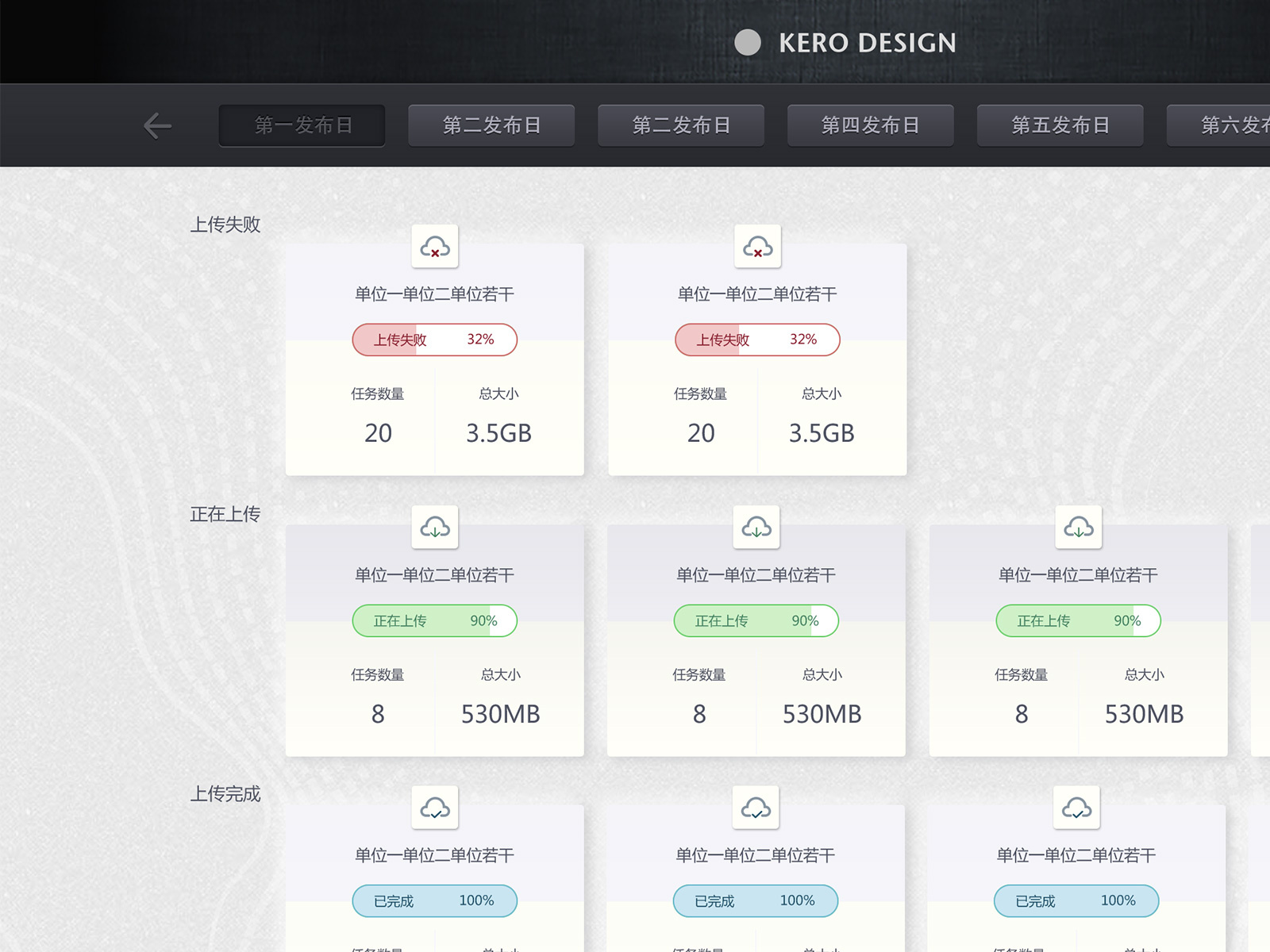Click the failed-upload cloud icon on second card
The height and width of the screenshot is (952, 1270).
pos(756,247)
